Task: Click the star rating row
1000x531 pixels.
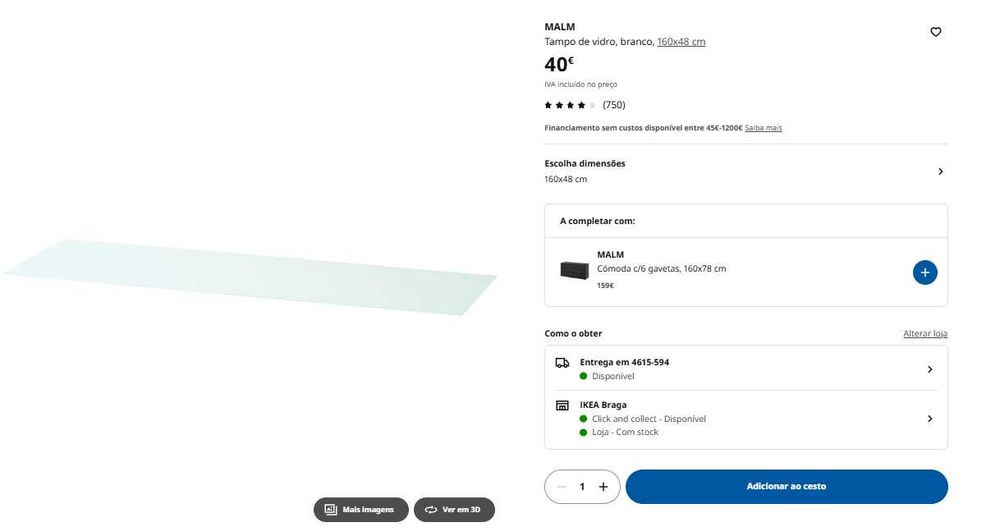Action: pos(570,105)
